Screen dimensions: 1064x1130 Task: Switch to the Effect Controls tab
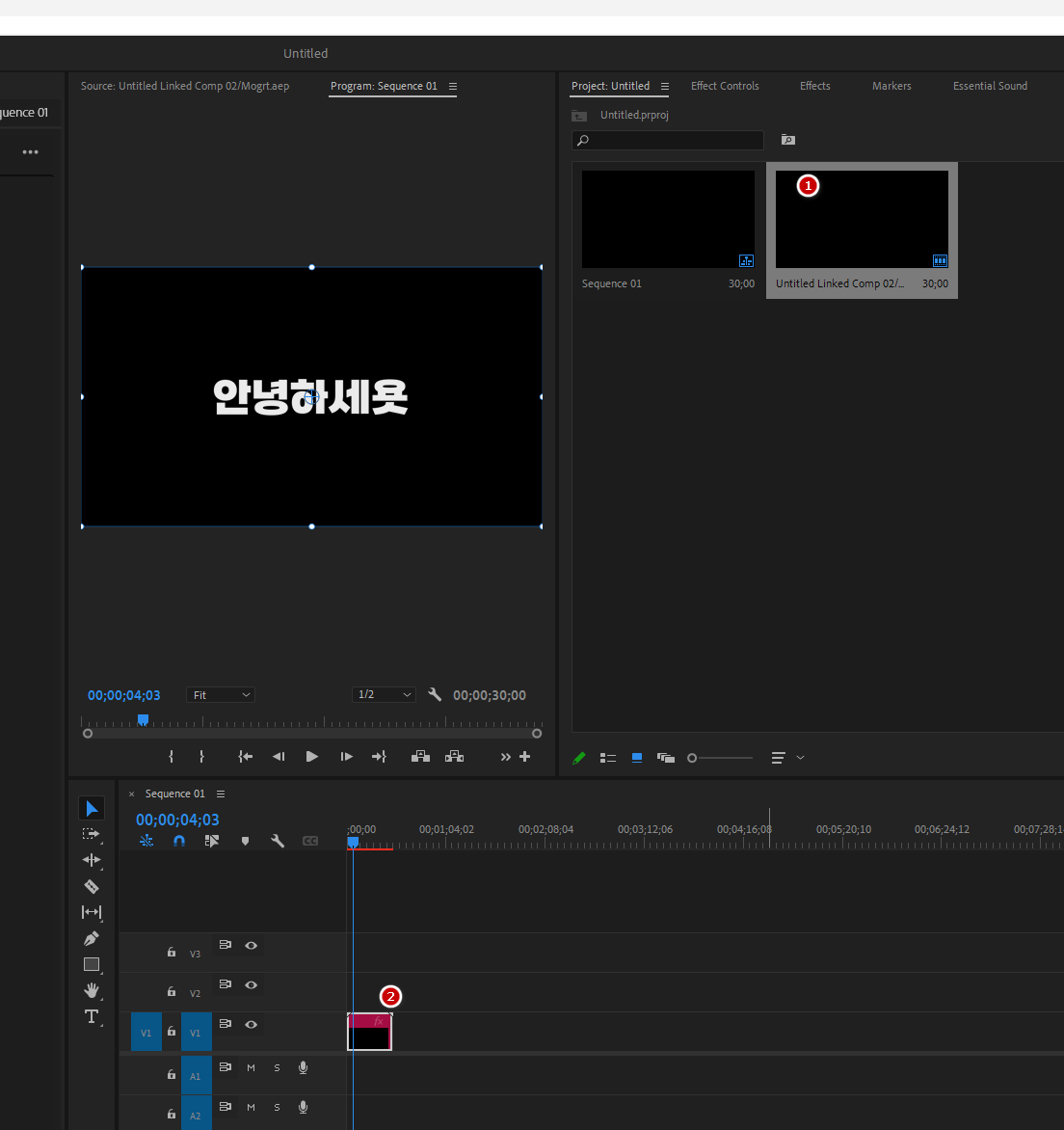point(725,86)
